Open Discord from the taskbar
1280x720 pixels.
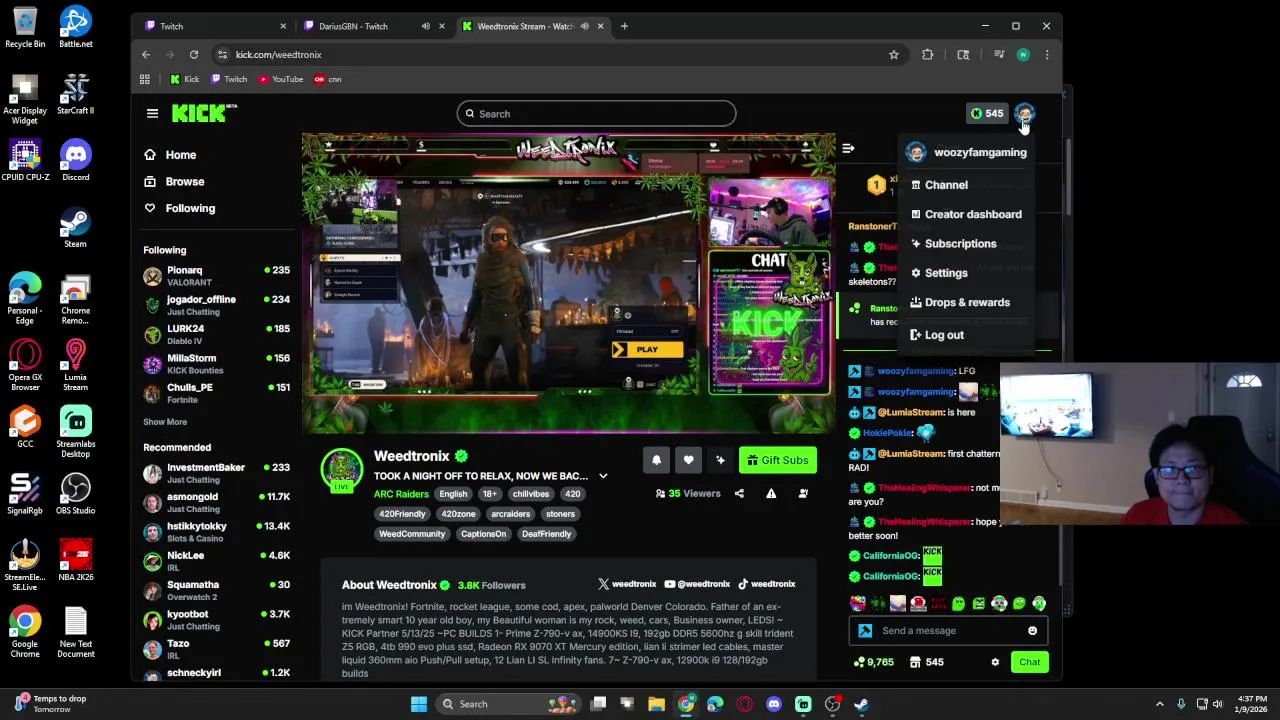pos(774,704)
